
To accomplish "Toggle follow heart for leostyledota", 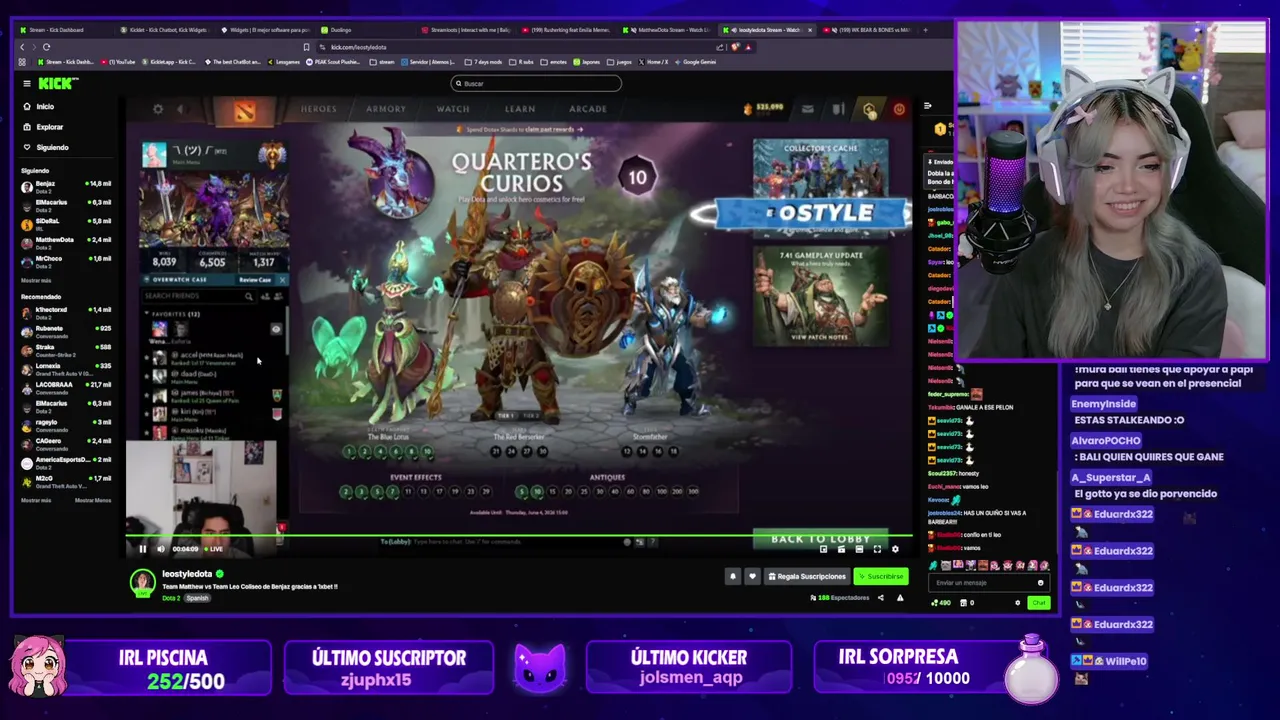I will 752,576.
